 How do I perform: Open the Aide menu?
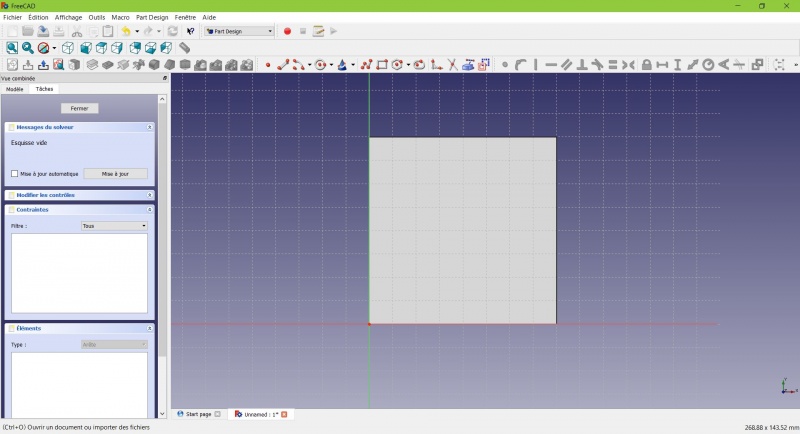pos(209,17)
